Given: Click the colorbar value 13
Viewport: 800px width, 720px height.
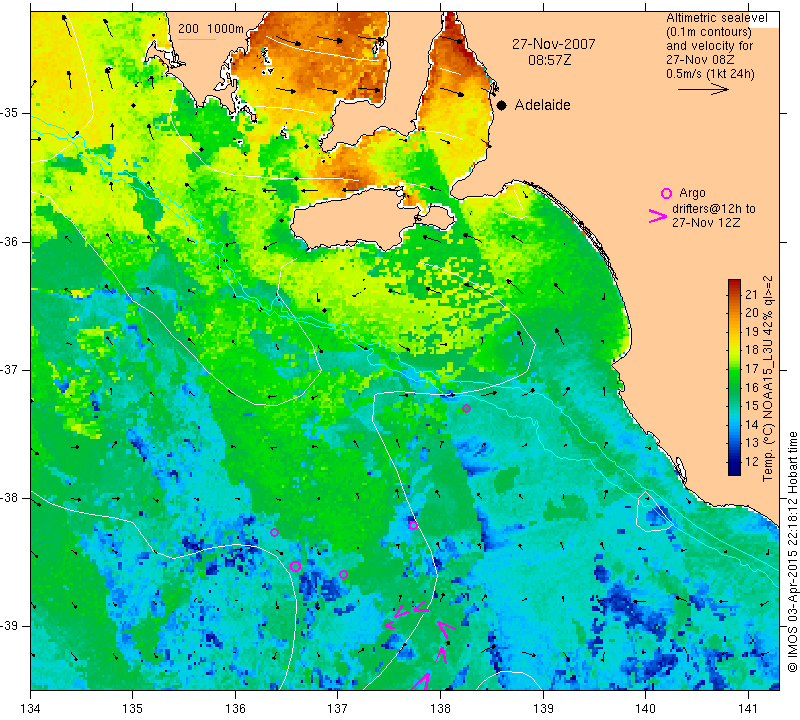Looking at the screenshot, I should (752, 443).
